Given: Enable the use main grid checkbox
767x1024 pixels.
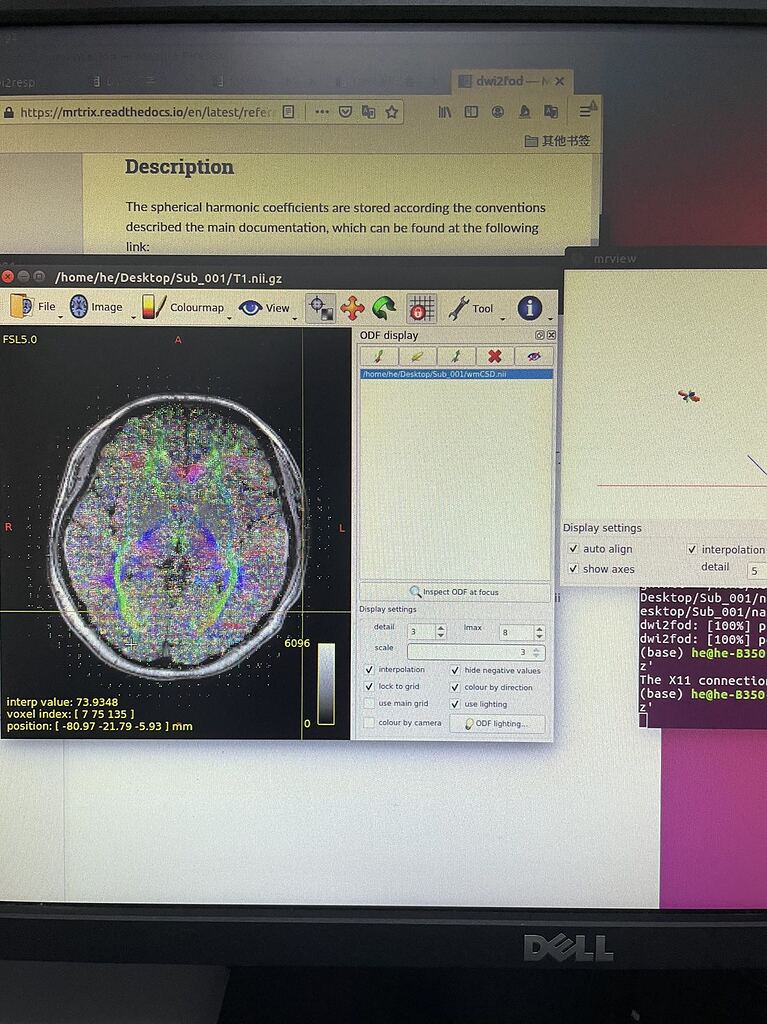Looking at the screenshot, I should click(369, 704).
